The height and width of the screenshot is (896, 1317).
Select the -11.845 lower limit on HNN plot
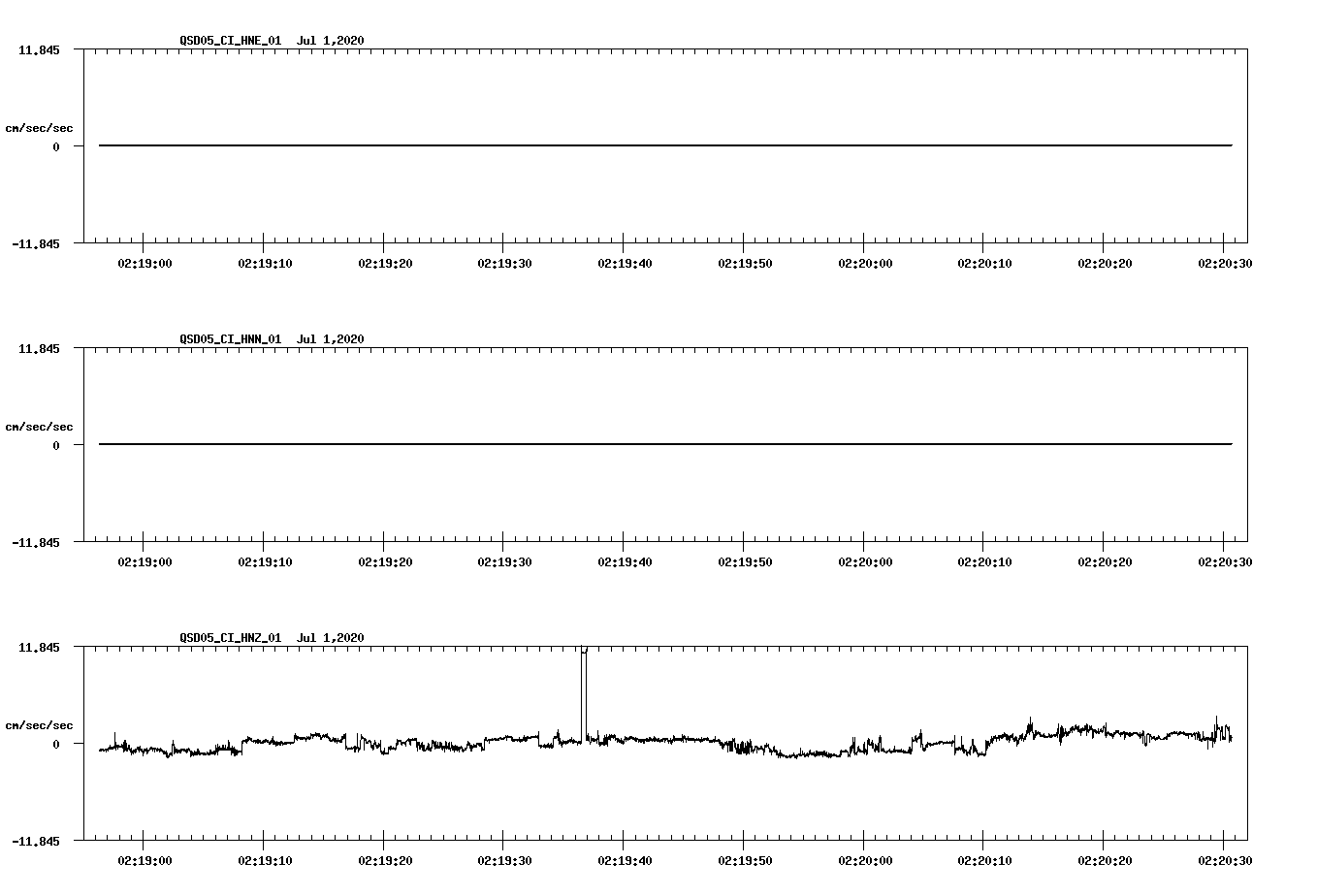click(x=35, y=542)
